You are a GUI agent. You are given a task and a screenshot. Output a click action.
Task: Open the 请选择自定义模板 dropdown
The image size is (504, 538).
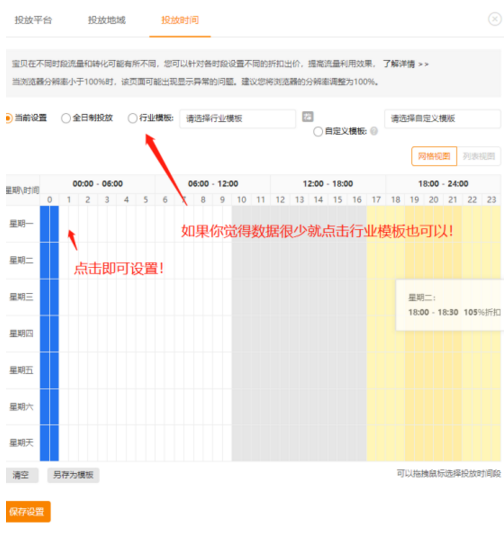(442, 119)
